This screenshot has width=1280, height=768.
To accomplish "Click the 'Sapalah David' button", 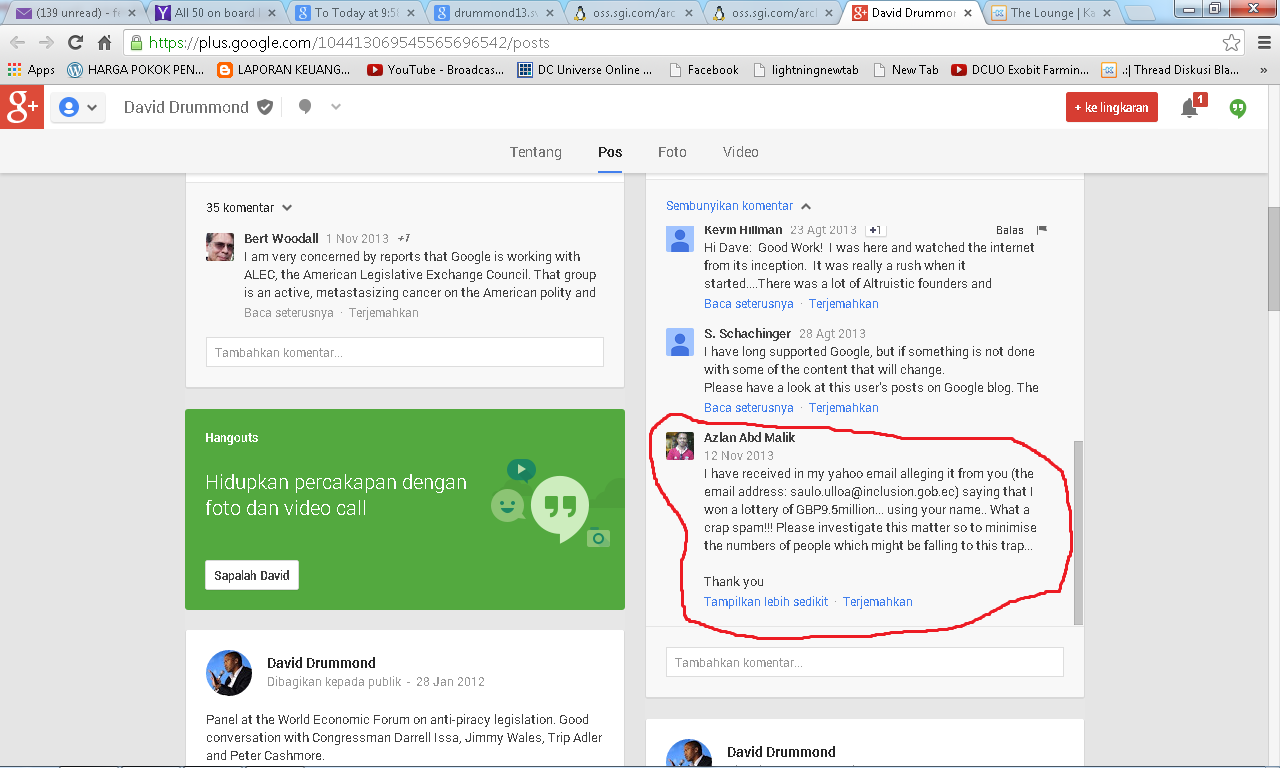I will tap(252, 576).
